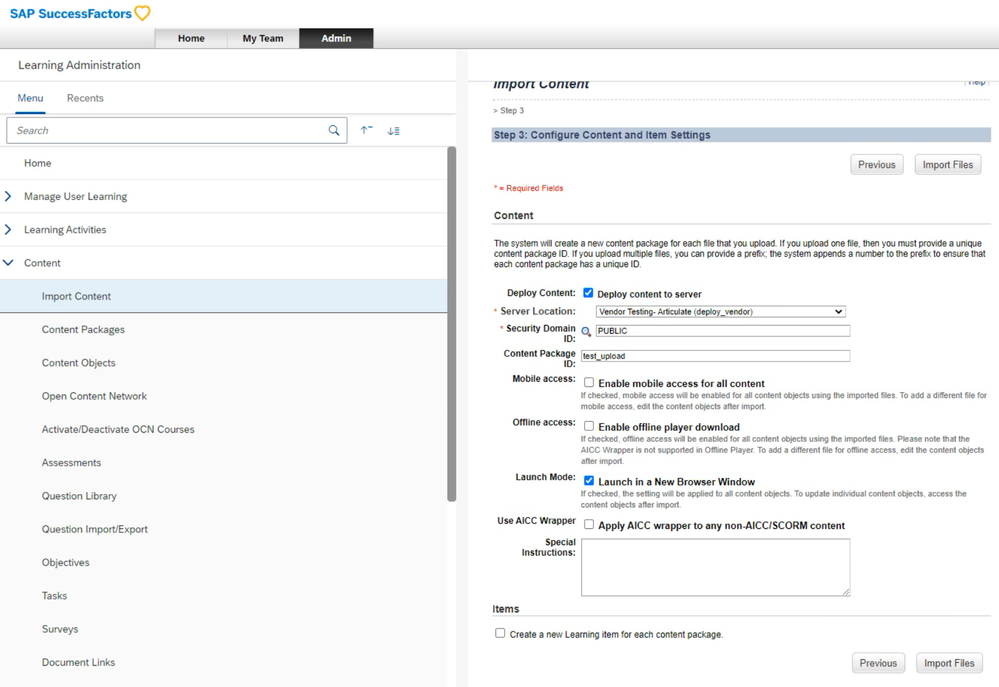
Task: Toggle Launch in a New Browser Window
Action: 589,481
